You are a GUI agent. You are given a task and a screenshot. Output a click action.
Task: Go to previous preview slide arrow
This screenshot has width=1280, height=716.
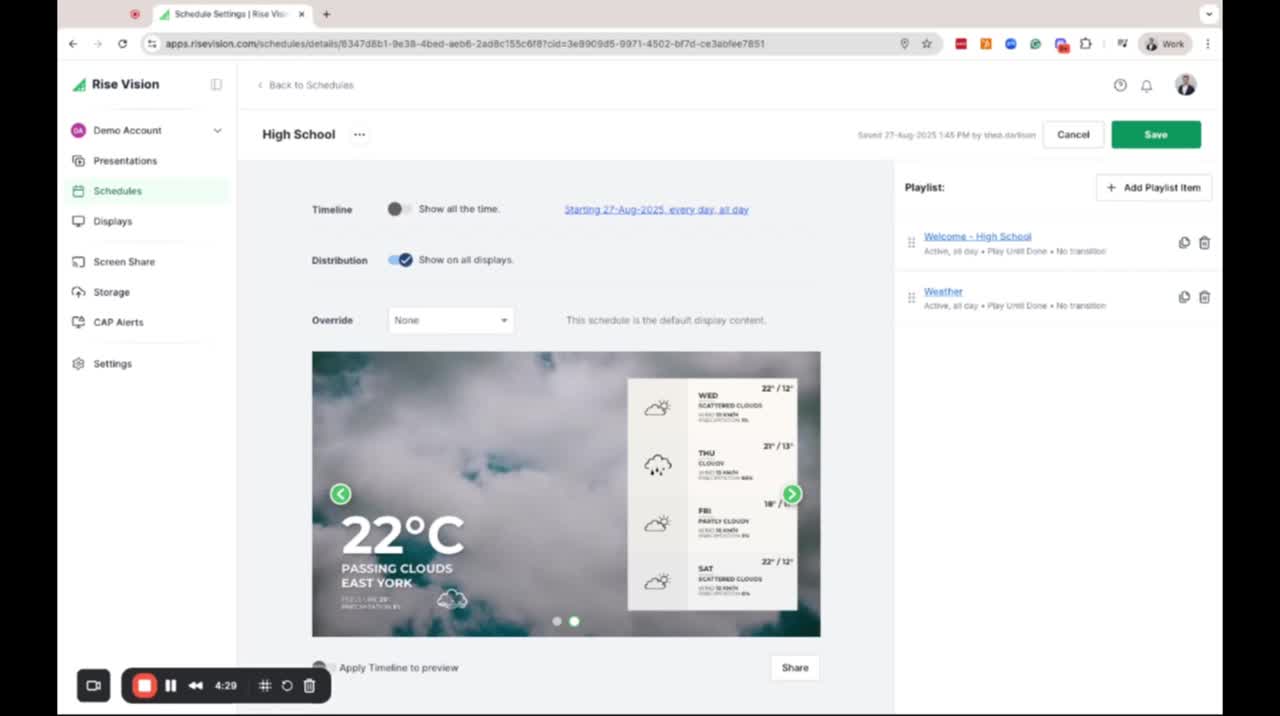point(341,494)
